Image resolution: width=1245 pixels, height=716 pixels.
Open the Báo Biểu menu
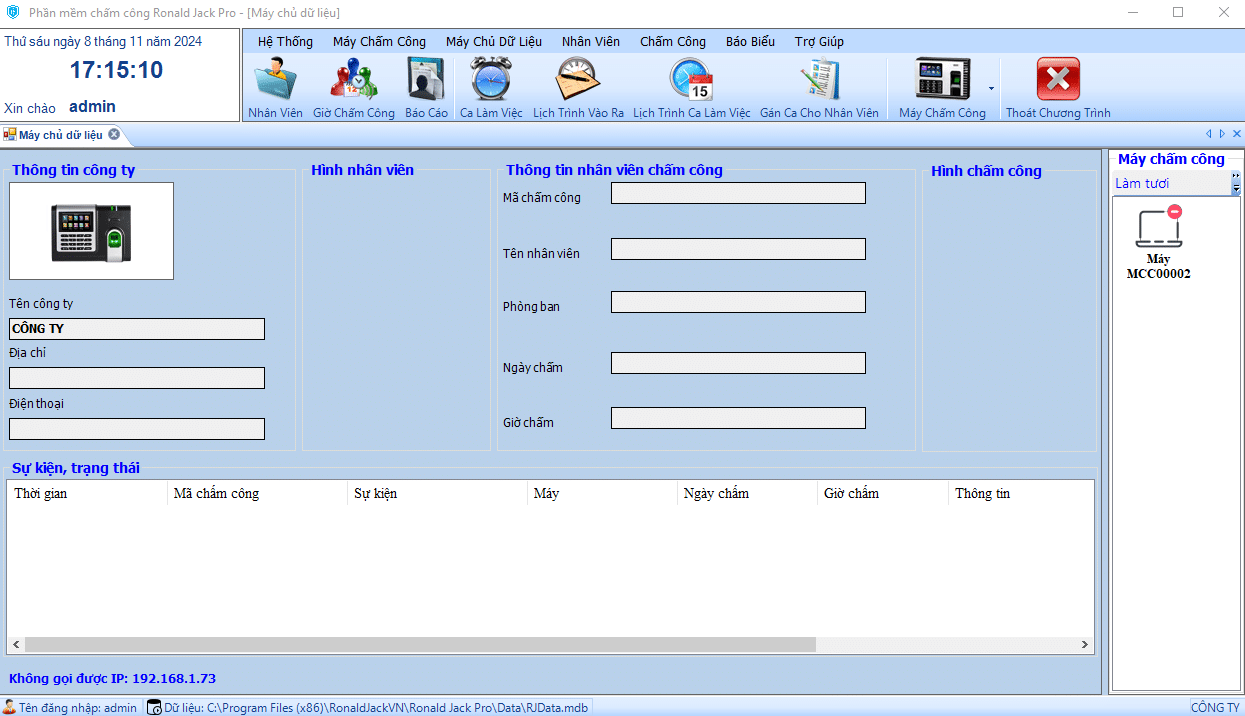[x=750, y=42]
